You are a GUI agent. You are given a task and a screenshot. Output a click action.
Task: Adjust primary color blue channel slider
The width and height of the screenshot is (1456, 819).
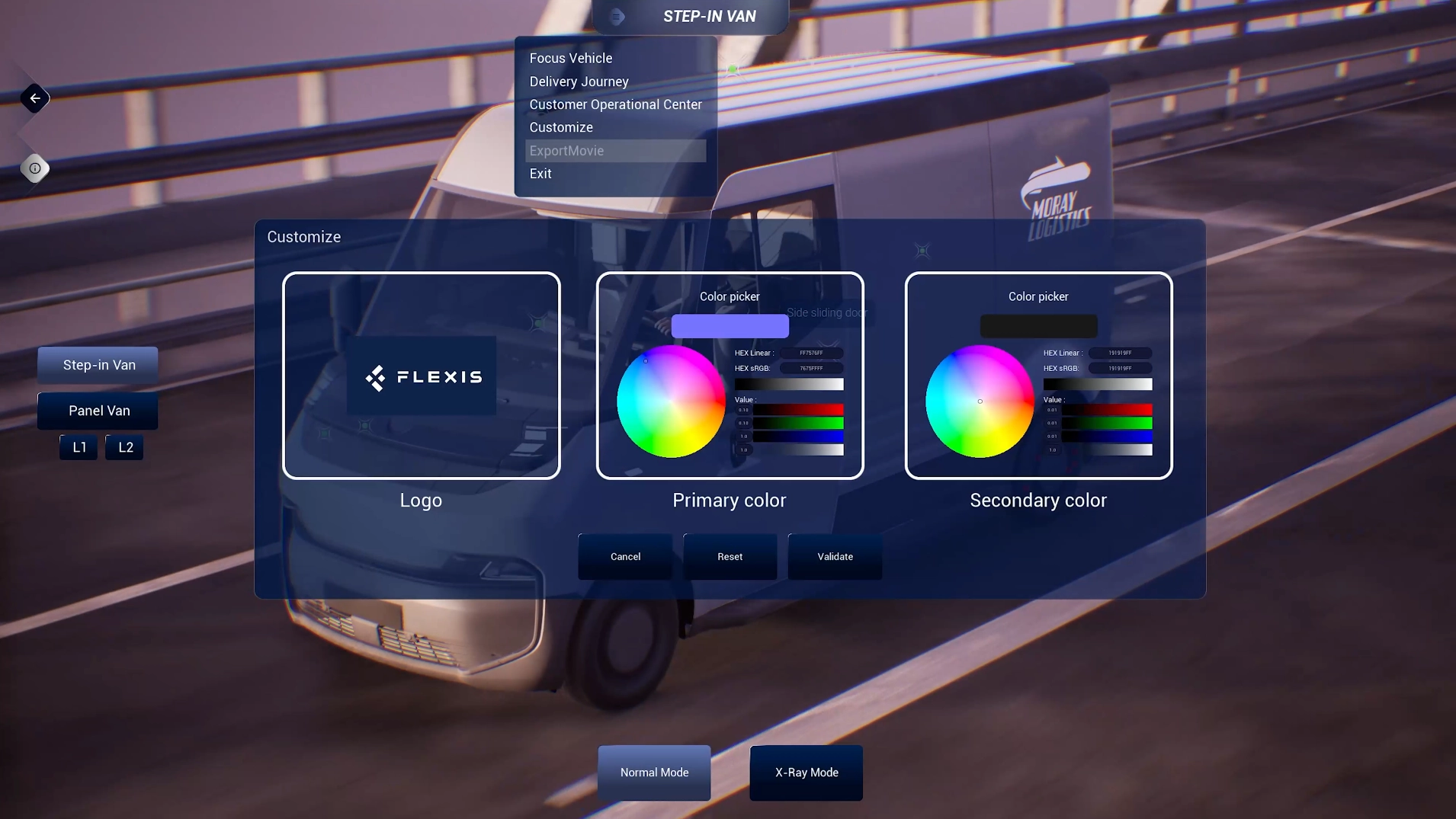click(x=798, y=437)
